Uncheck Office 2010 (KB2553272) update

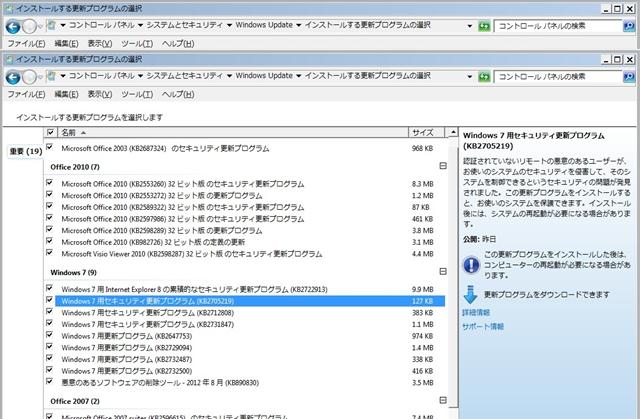click(x=50, y=194)
